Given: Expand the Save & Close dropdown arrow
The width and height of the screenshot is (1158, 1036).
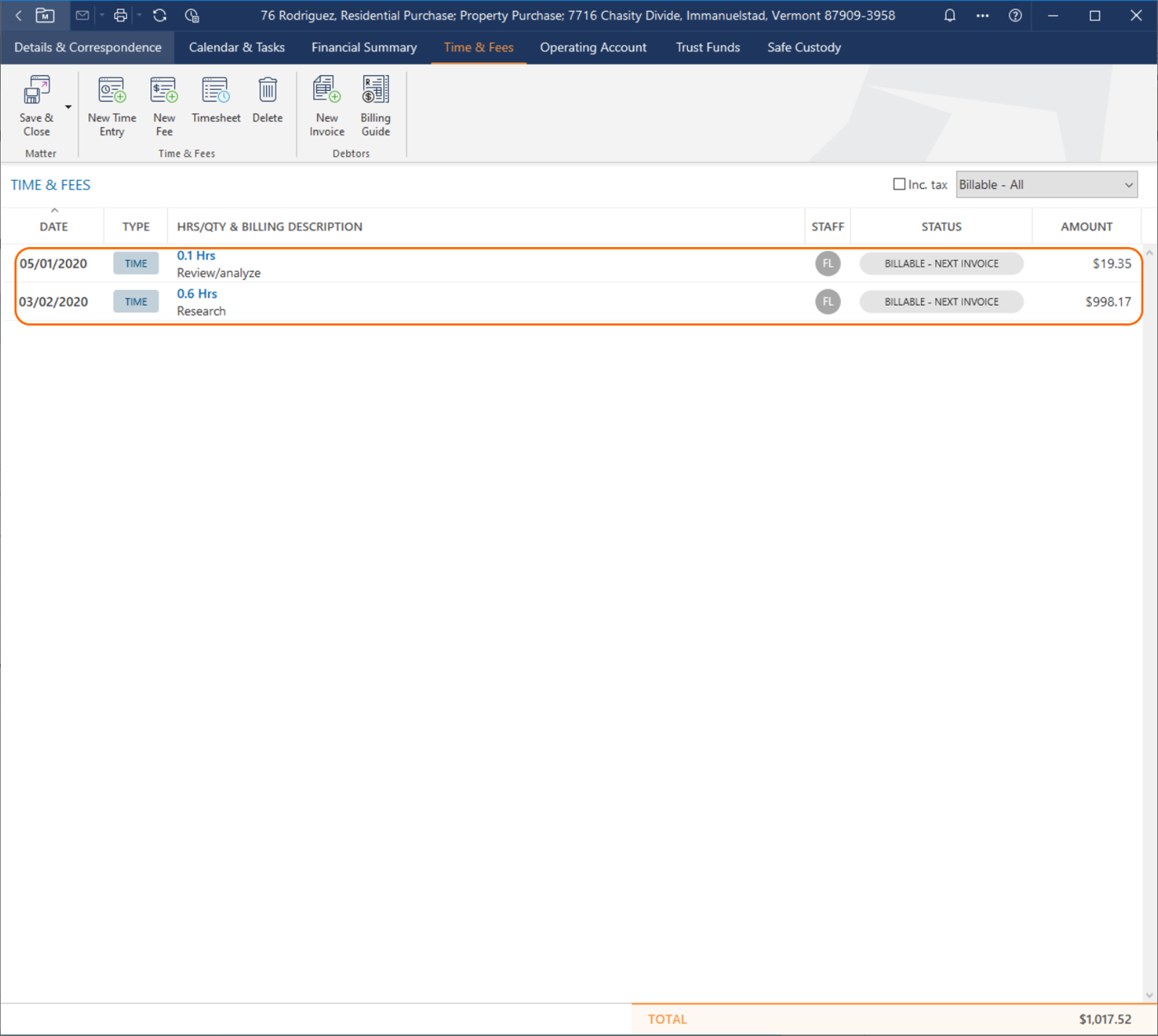Looking at the screenshot, I should 69,107.
